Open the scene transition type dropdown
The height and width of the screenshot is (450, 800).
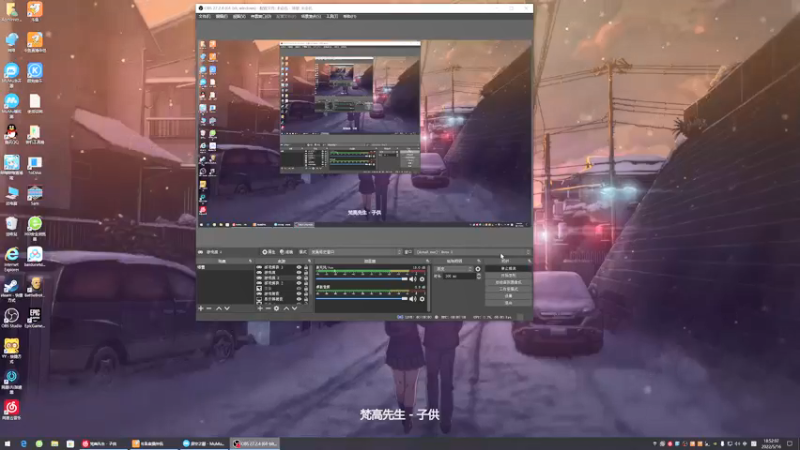tap(454, 269)
